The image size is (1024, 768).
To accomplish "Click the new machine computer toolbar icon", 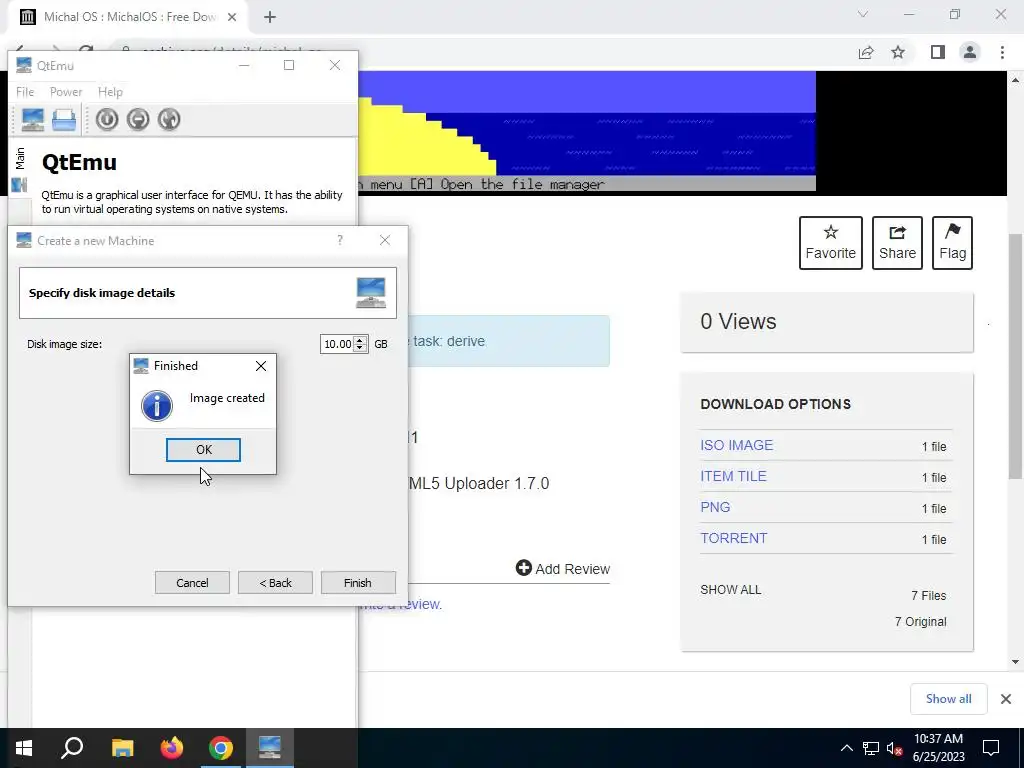I will pos(33,120).
